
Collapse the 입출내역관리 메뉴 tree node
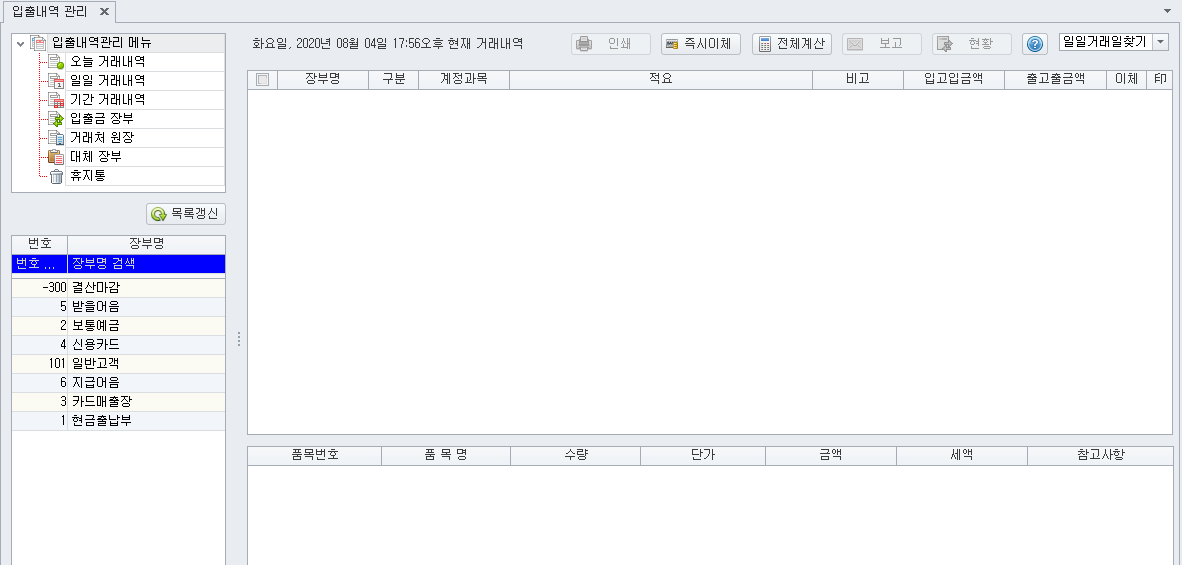tap(20, 44)
